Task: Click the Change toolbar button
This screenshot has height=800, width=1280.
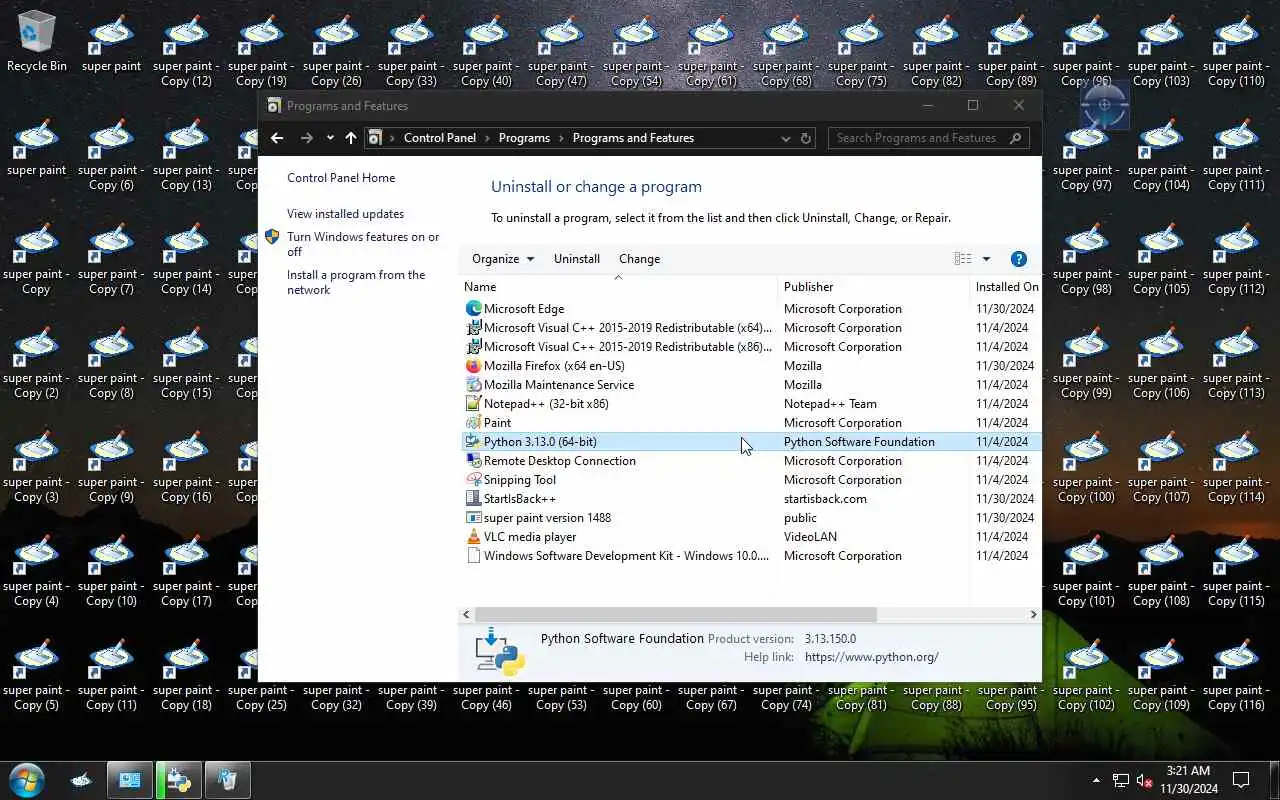Action: point(640,259)
